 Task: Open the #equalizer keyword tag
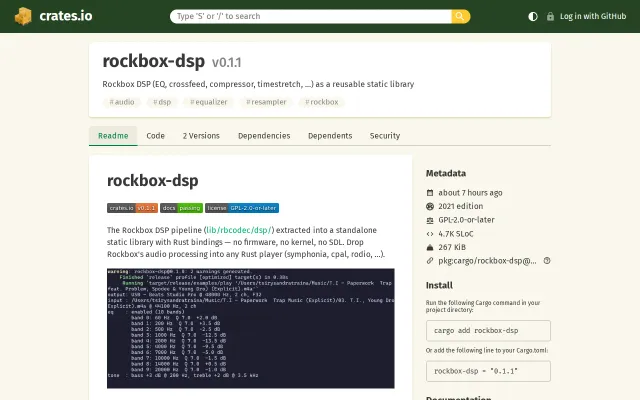point(209,102)
